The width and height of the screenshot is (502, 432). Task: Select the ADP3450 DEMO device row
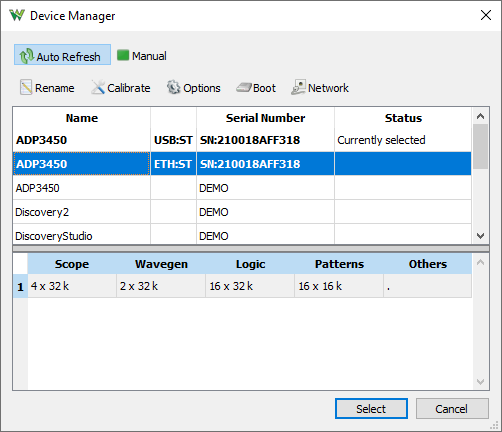(x=242, y=188)
